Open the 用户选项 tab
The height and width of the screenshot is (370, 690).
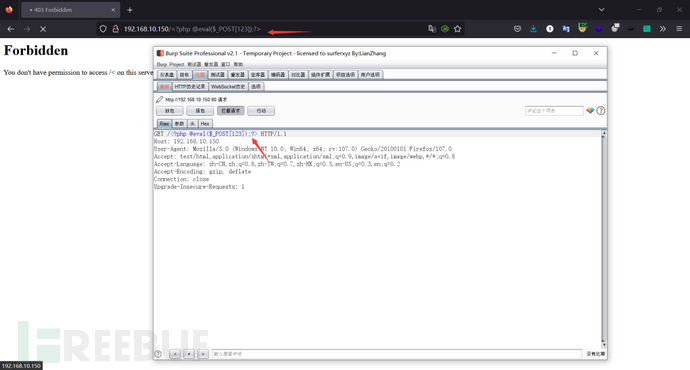(x=371, y=75)
